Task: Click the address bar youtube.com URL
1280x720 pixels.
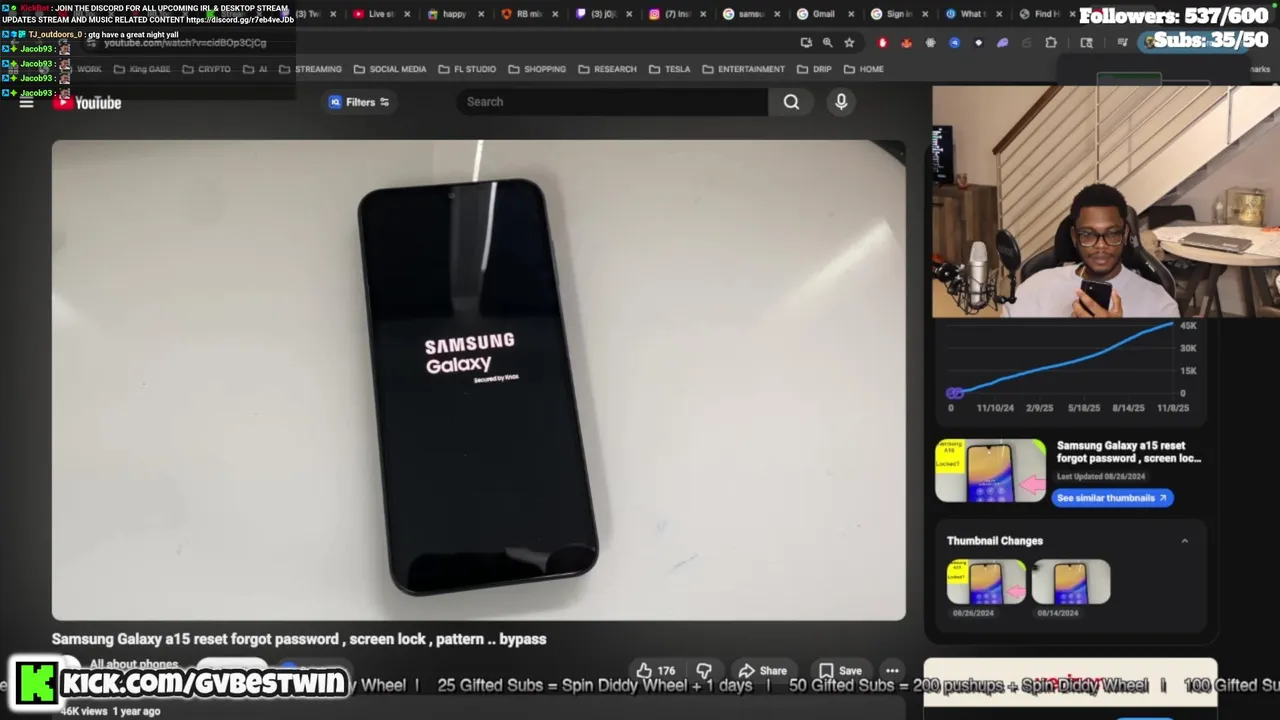Action: point(185,43)
